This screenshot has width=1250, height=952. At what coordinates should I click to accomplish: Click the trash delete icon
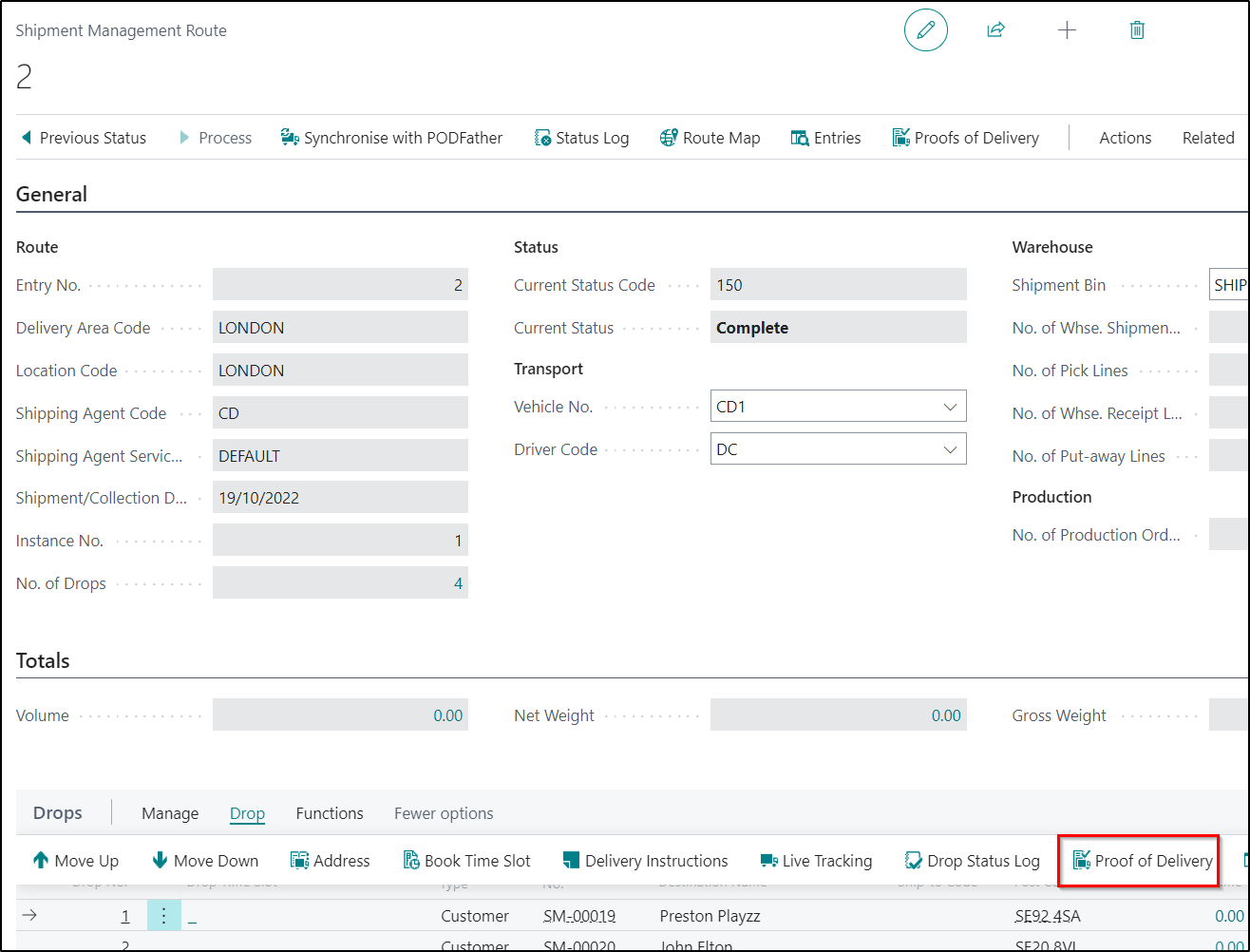coord(1137,30)
